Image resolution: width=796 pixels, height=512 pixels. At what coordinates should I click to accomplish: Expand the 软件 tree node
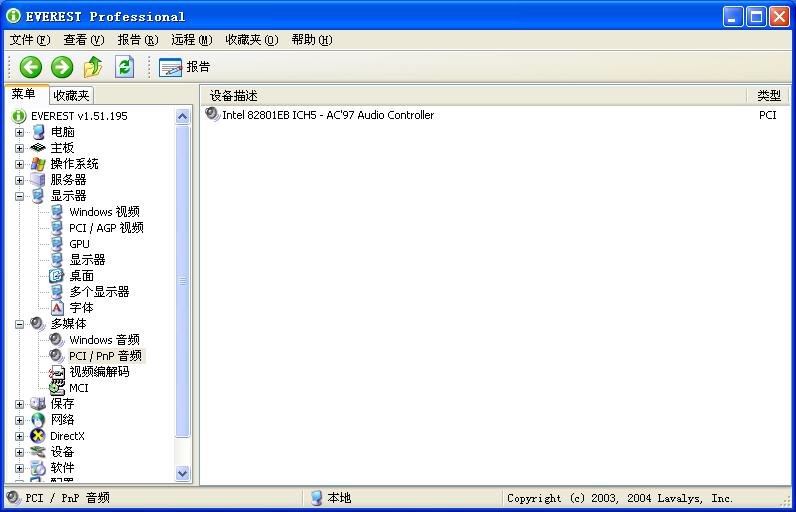(x=19, y=468)
